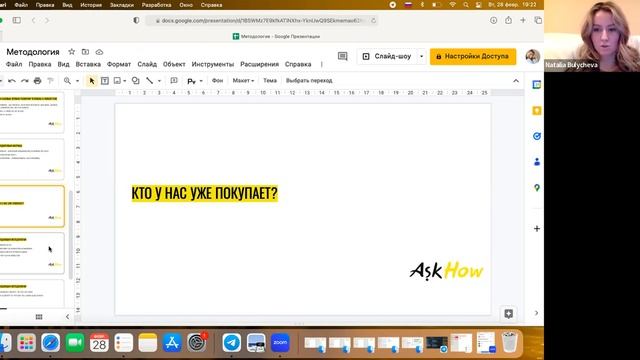Open the Правка menu in Slides

point(40,64)
